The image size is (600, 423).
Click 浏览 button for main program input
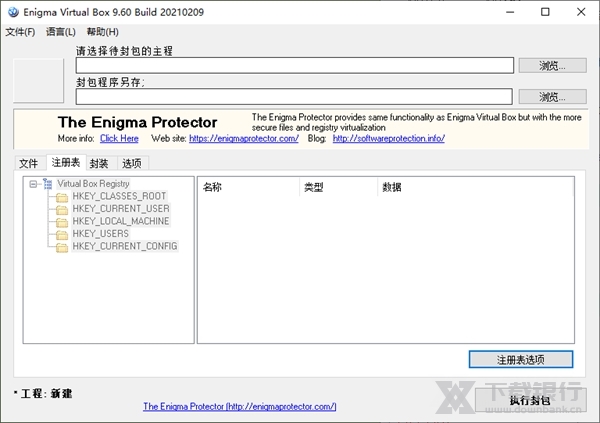(552, 65)
